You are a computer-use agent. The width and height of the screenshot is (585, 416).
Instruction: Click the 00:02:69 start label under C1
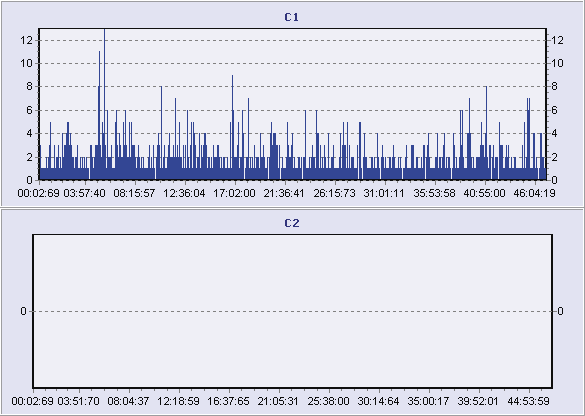click(38, 193)
